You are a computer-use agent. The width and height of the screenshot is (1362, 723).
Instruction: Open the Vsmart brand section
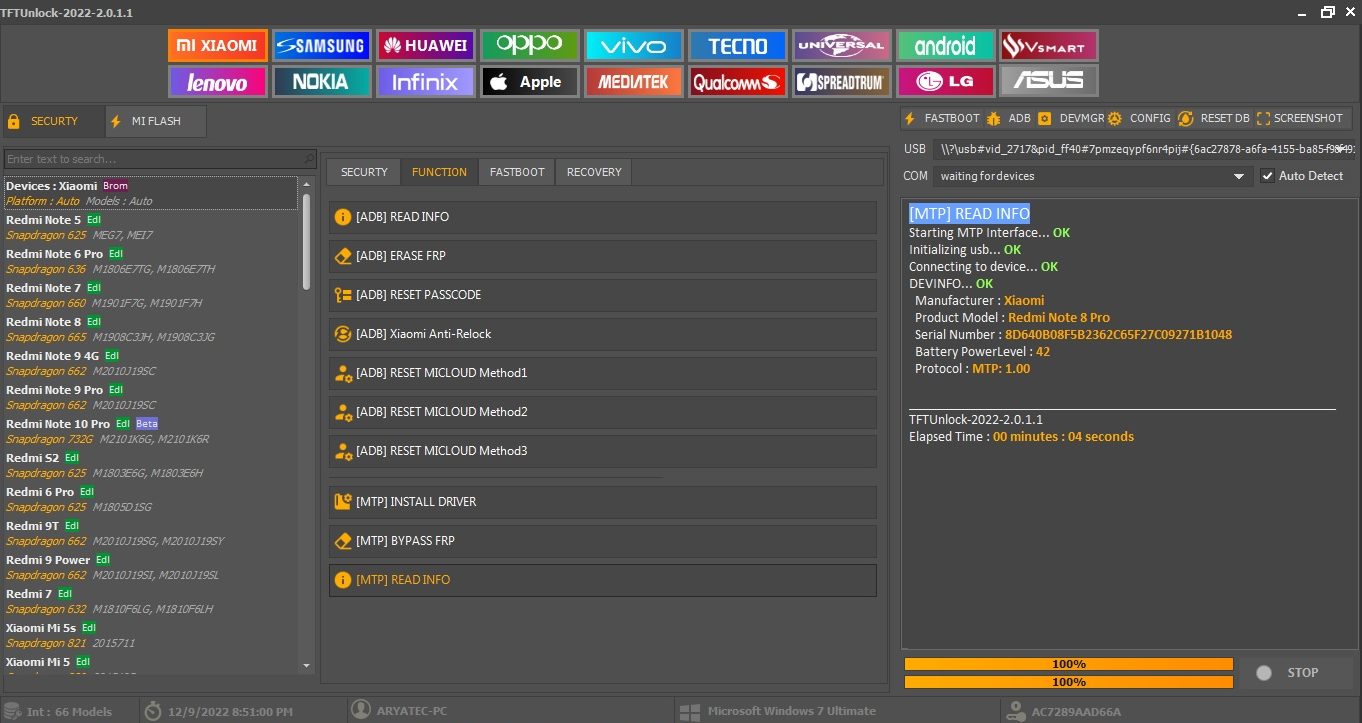click(1049, 45)
